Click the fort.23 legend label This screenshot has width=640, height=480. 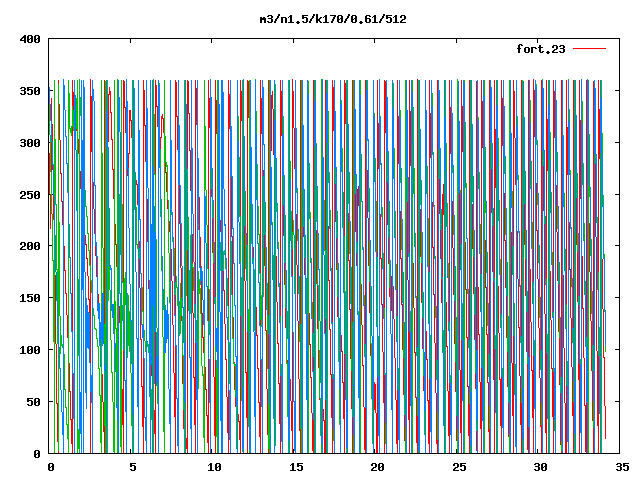[541, 49]
